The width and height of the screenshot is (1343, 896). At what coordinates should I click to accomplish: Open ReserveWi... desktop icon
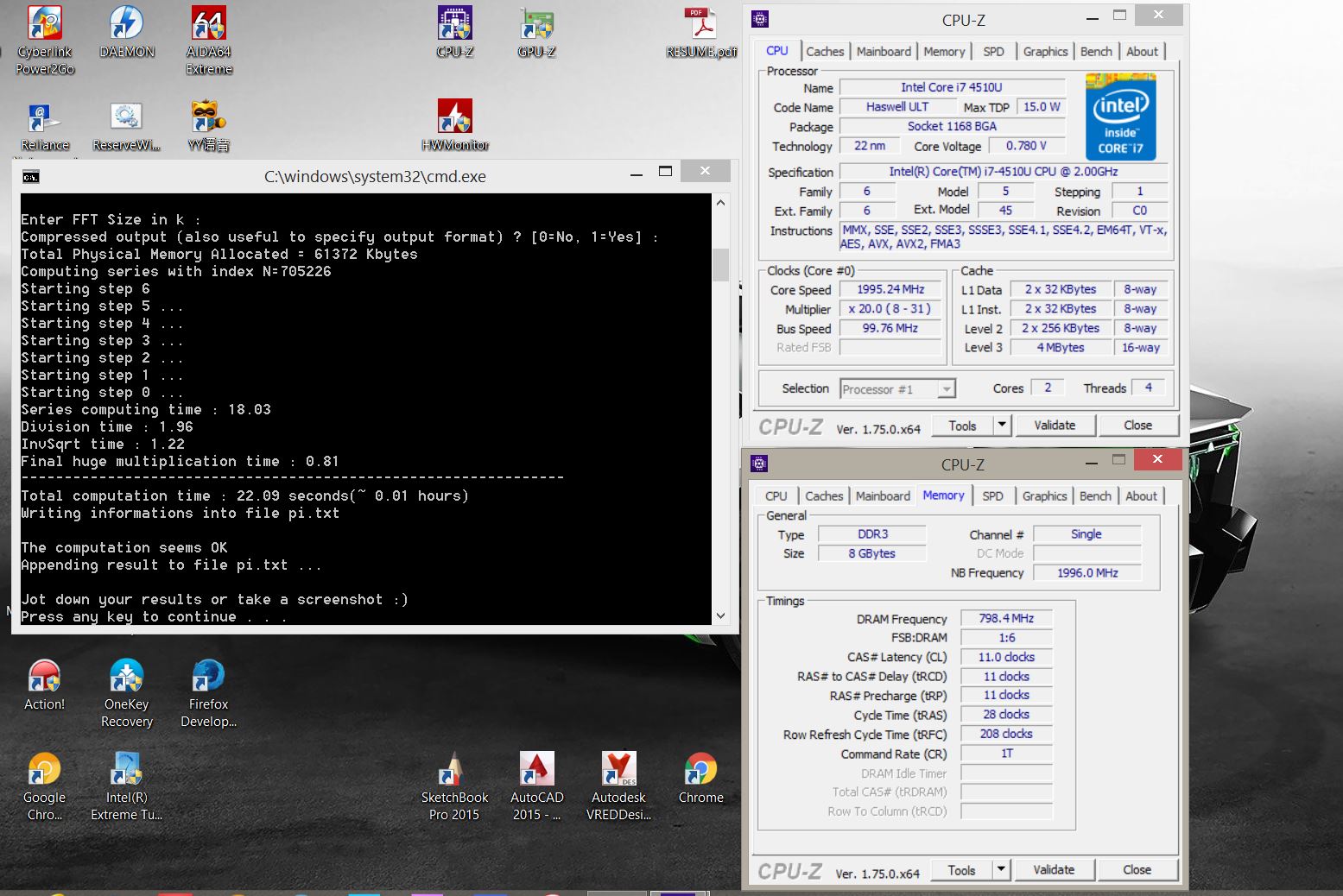[126, 126]
